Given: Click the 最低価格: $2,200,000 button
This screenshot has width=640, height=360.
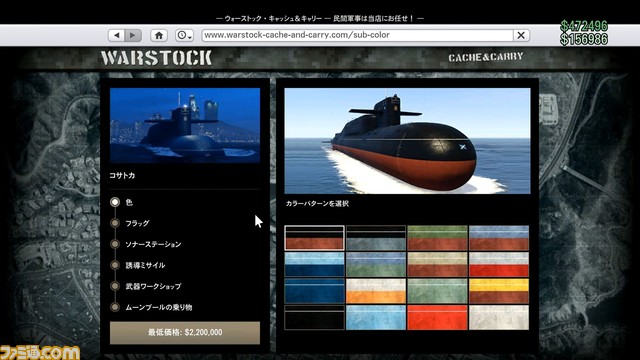Looking at the screenshot, I should pos(185,333).
